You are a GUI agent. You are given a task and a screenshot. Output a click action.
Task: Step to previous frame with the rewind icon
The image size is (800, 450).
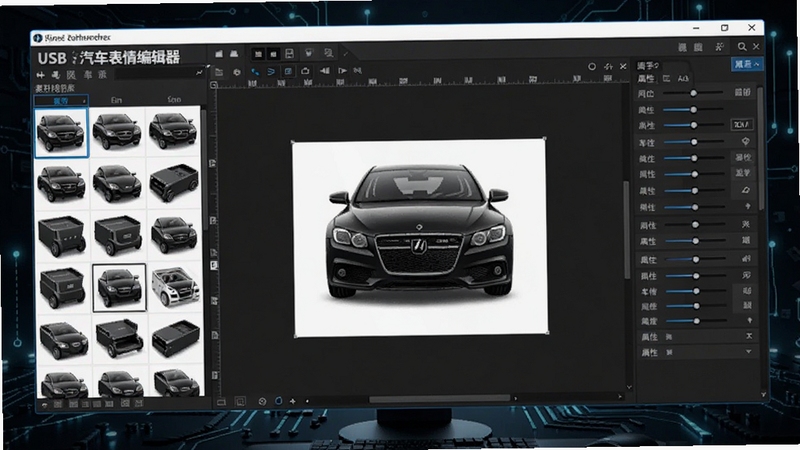coord(324,71)
